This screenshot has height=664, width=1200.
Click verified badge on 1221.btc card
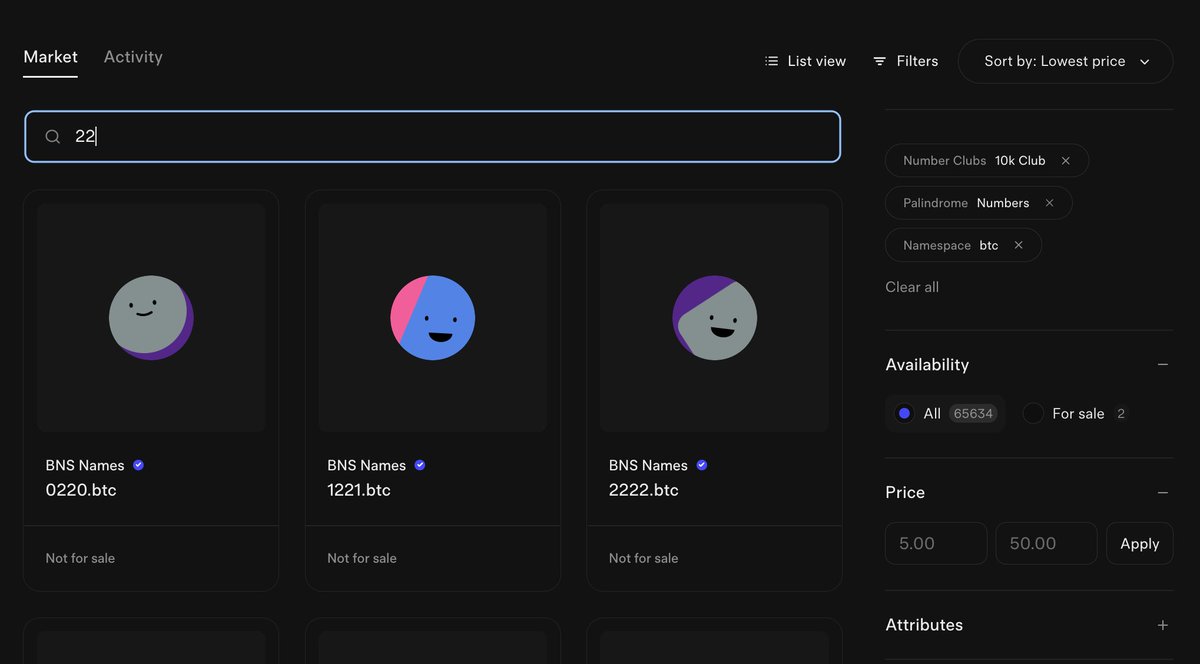tap(420, 465)
